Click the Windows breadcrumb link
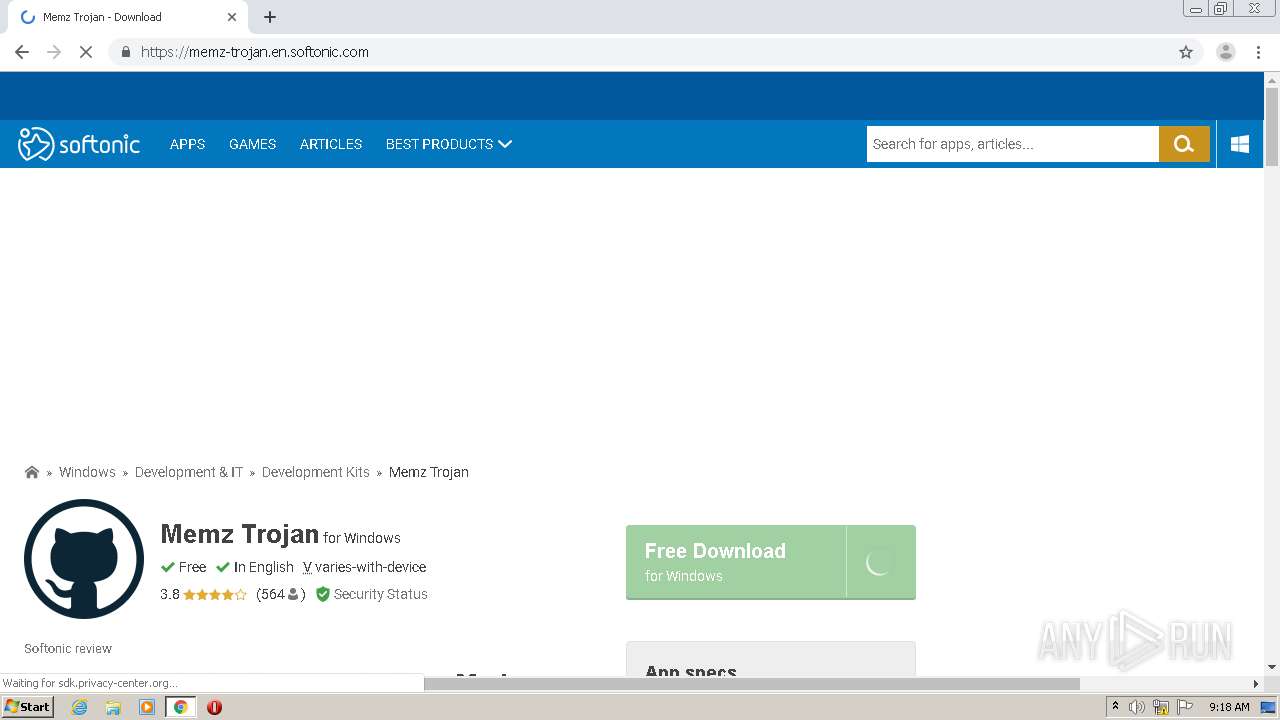The image size is (1280, 720). coord(87,472)
